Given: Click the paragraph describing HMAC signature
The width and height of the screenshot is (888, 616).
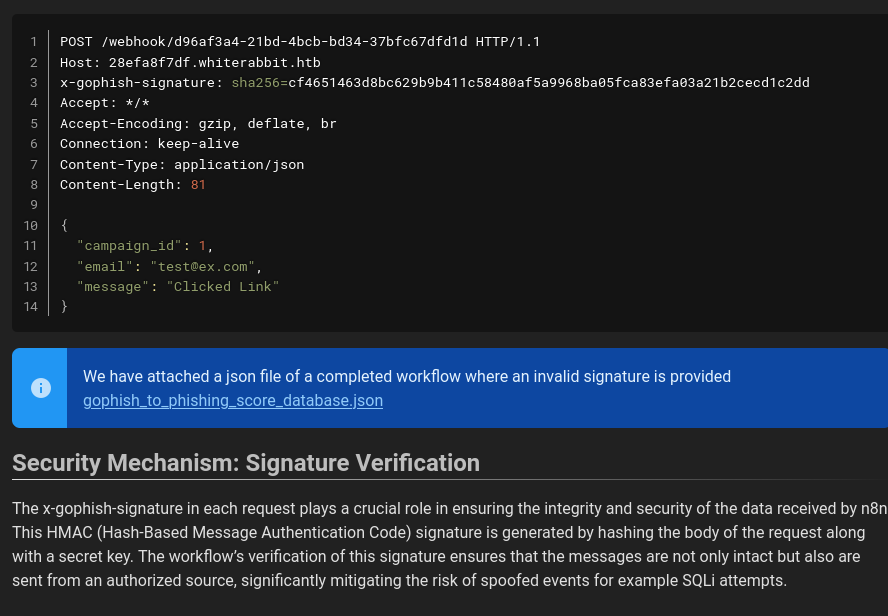Looking at the screenshot, I should (440, 544).
